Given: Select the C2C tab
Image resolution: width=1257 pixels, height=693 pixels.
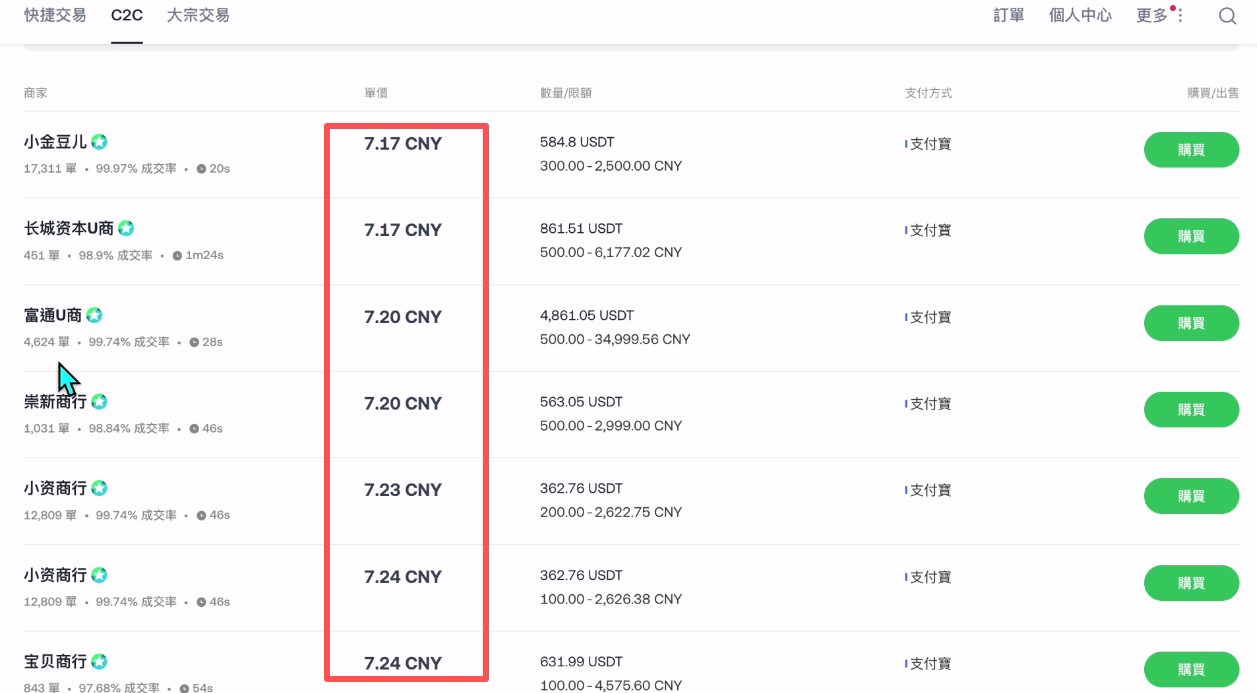Looking at the screenshot, I should (127, 16).
